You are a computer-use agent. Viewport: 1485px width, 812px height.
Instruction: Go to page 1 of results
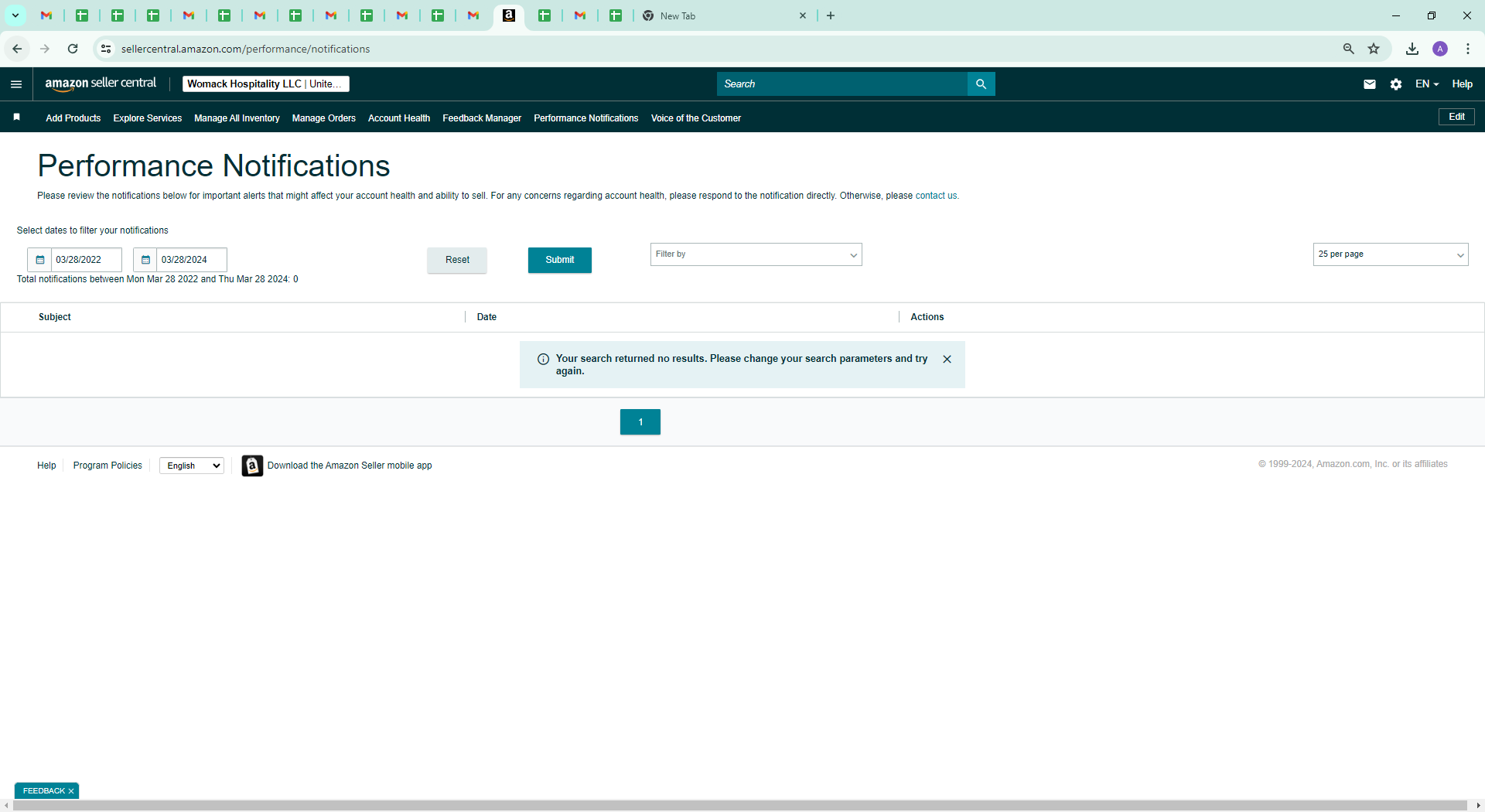coord(640,422)
